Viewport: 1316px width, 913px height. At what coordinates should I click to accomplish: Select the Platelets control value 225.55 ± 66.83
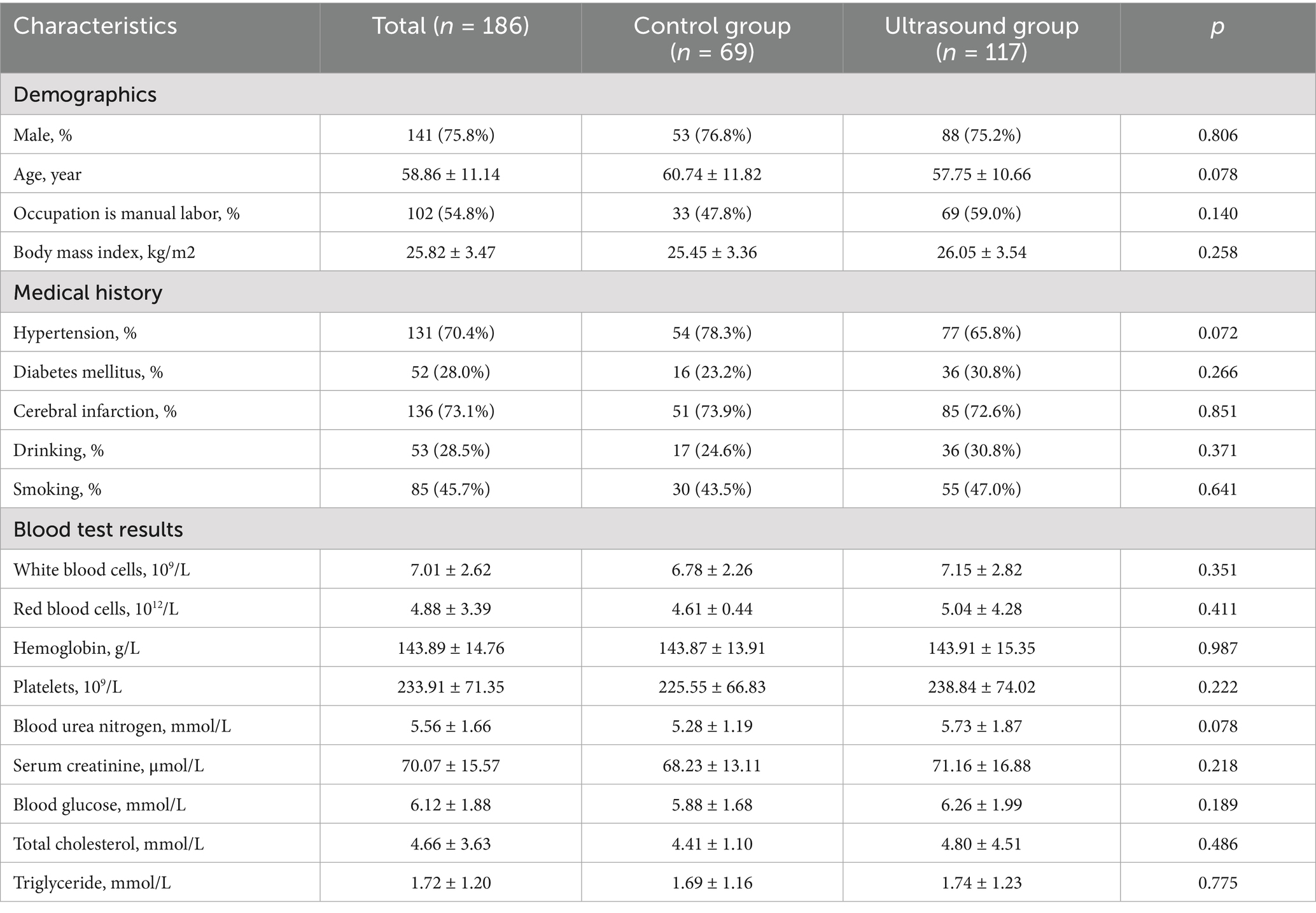[x=711, y=687]
